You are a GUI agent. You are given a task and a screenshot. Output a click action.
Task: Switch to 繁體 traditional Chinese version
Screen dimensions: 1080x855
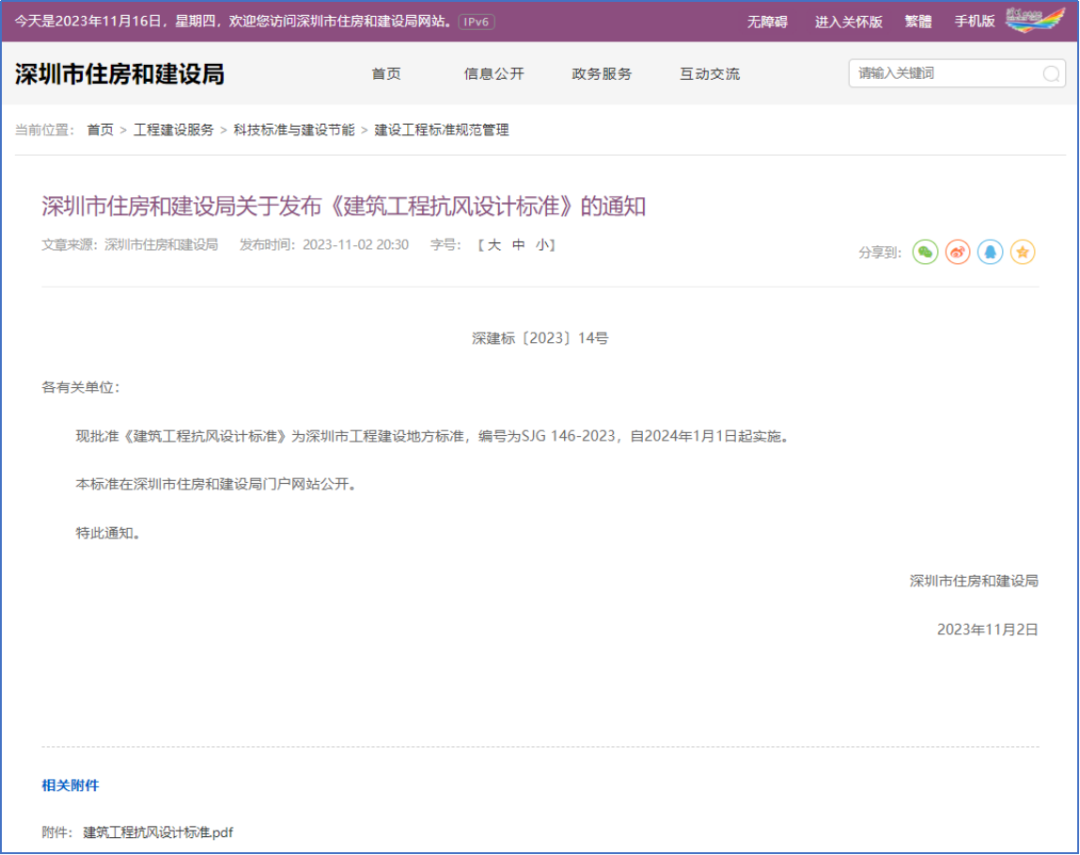click(918, 21)
